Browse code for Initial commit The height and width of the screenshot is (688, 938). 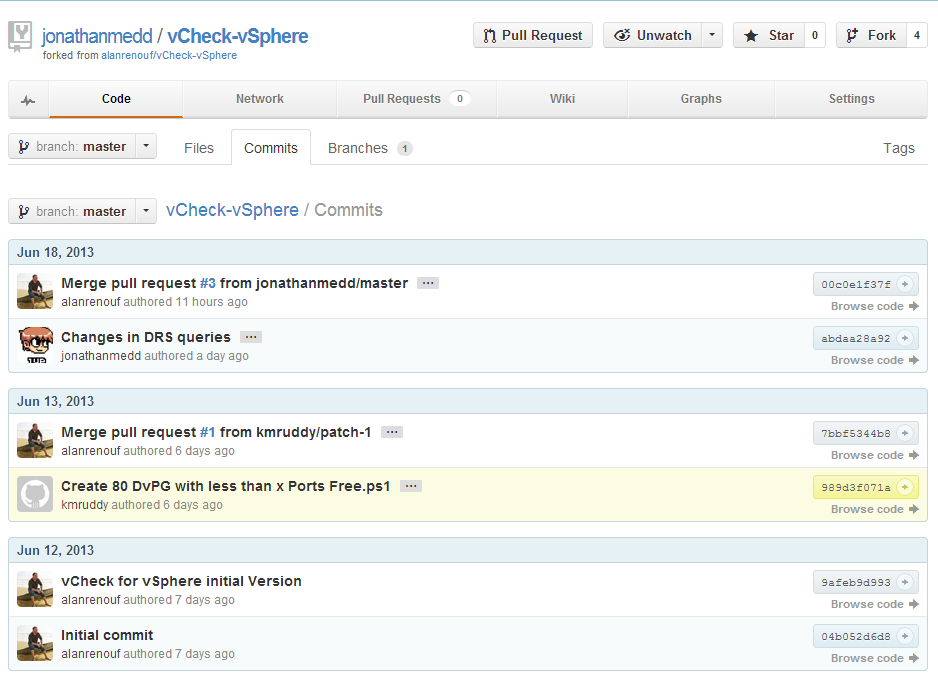(875, 658)
